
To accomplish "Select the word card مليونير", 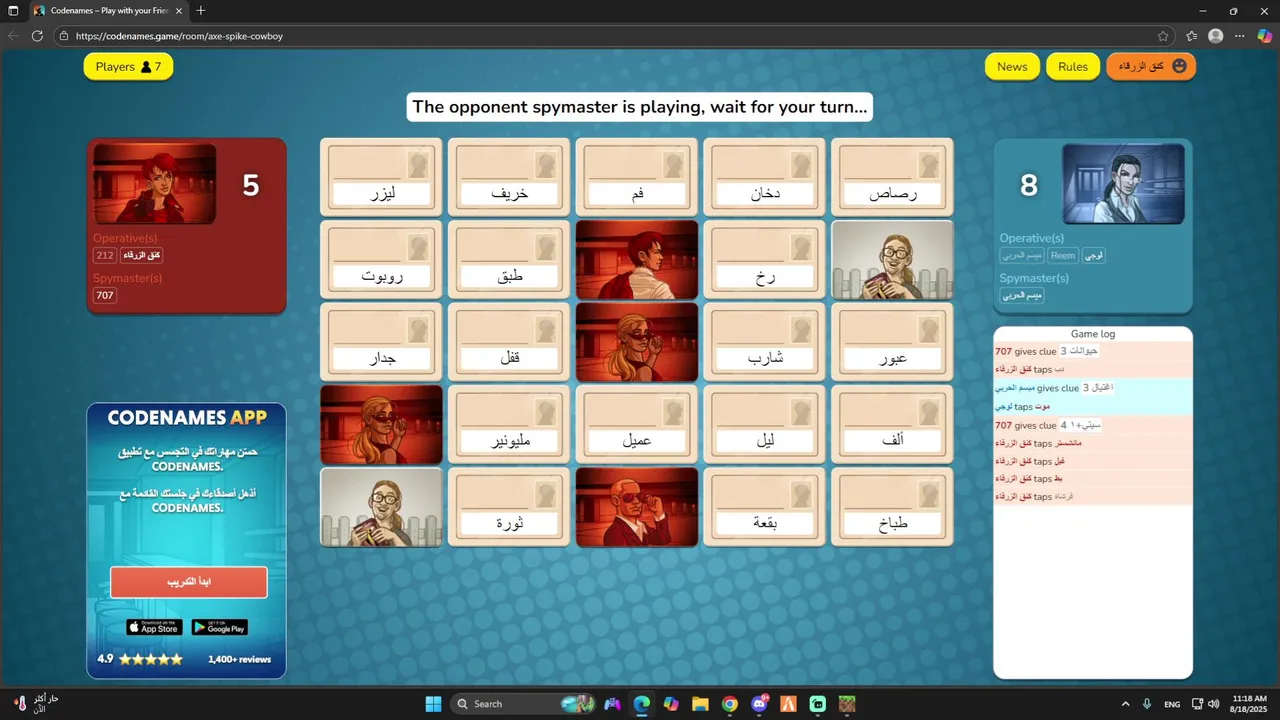I will [x=509, y=425].
